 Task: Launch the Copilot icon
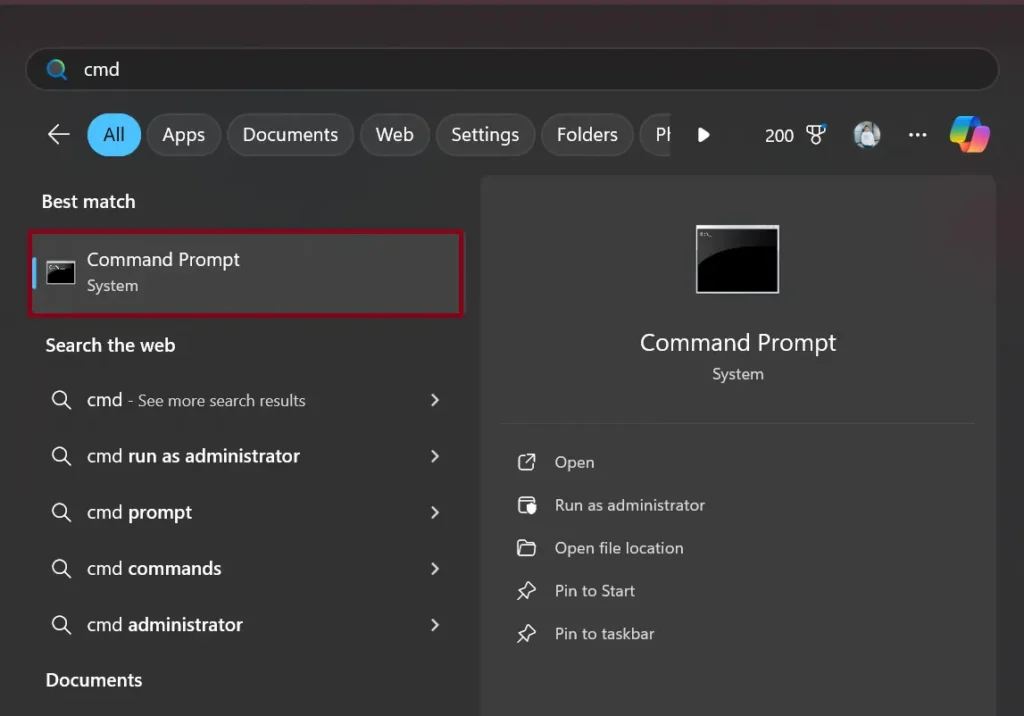coord(969,134)
